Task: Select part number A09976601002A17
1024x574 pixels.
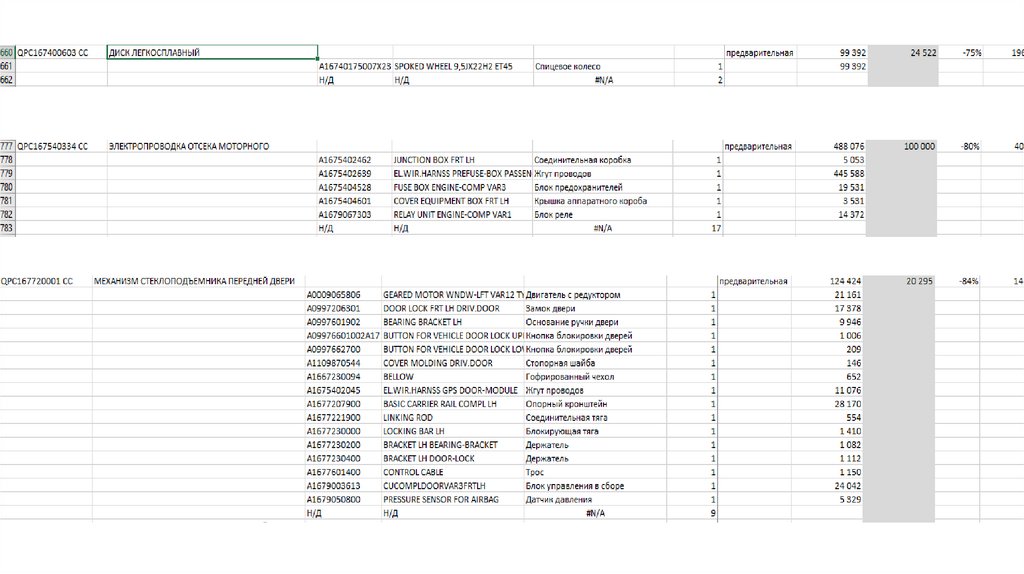Action: click(344, 336)
